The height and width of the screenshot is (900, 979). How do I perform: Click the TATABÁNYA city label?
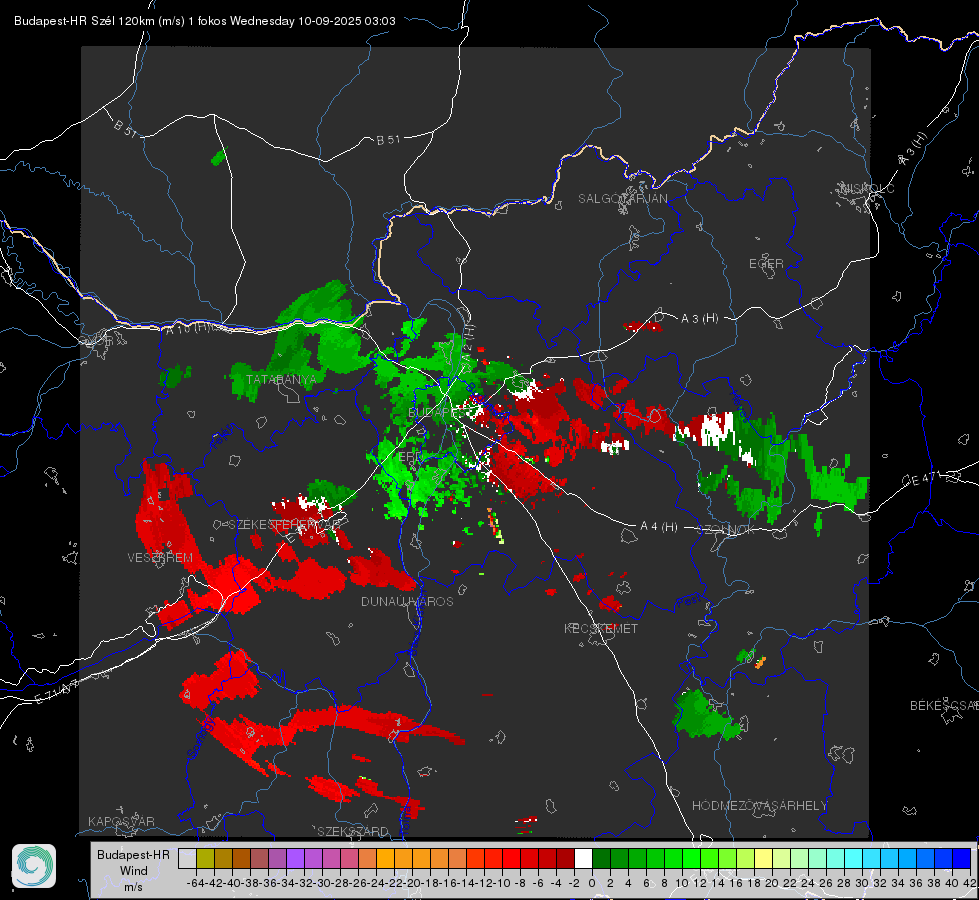(x=281, y=379)
